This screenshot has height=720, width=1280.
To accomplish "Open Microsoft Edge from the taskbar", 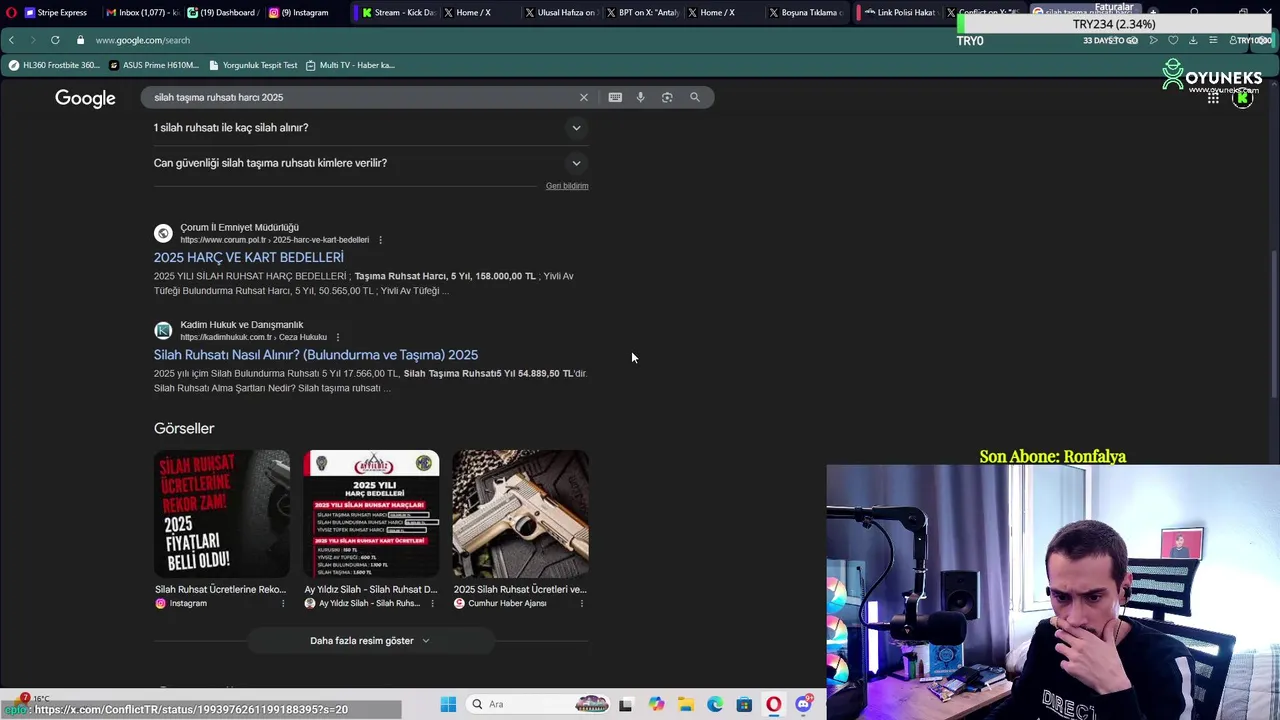I will tap(715, 704).
